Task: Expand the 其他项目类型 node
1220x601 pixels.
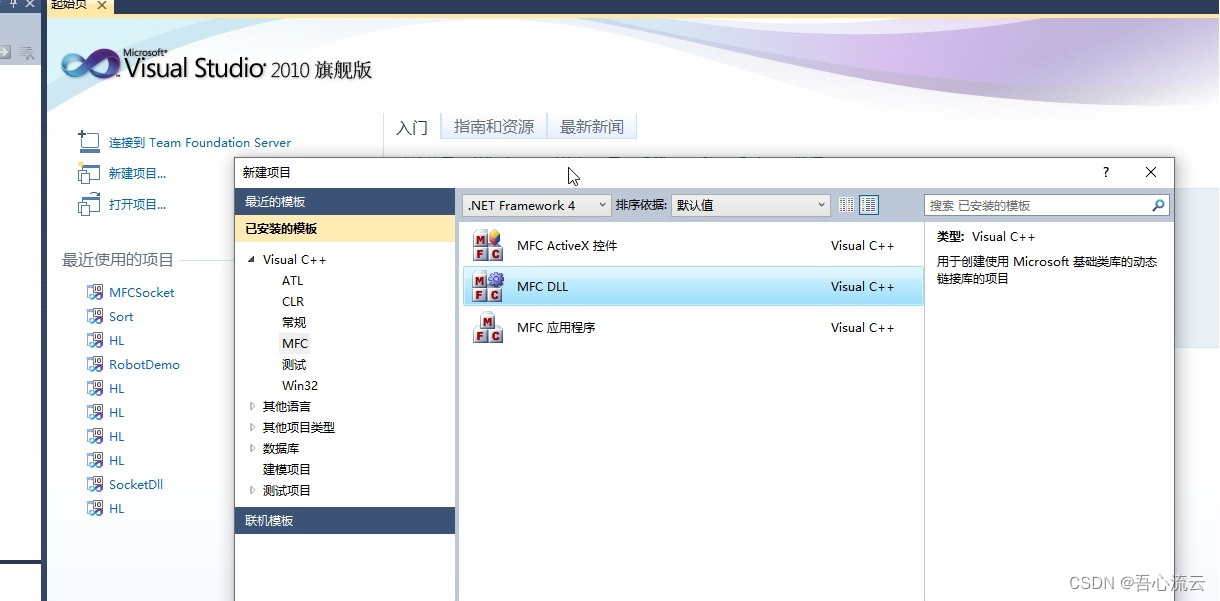Action: [252, 427]
